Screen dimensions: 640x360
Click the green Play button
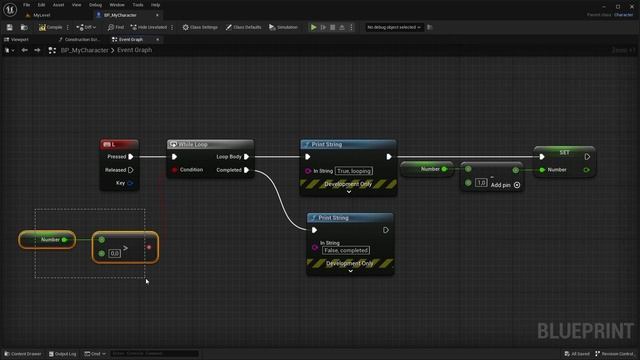pos(313,27)
